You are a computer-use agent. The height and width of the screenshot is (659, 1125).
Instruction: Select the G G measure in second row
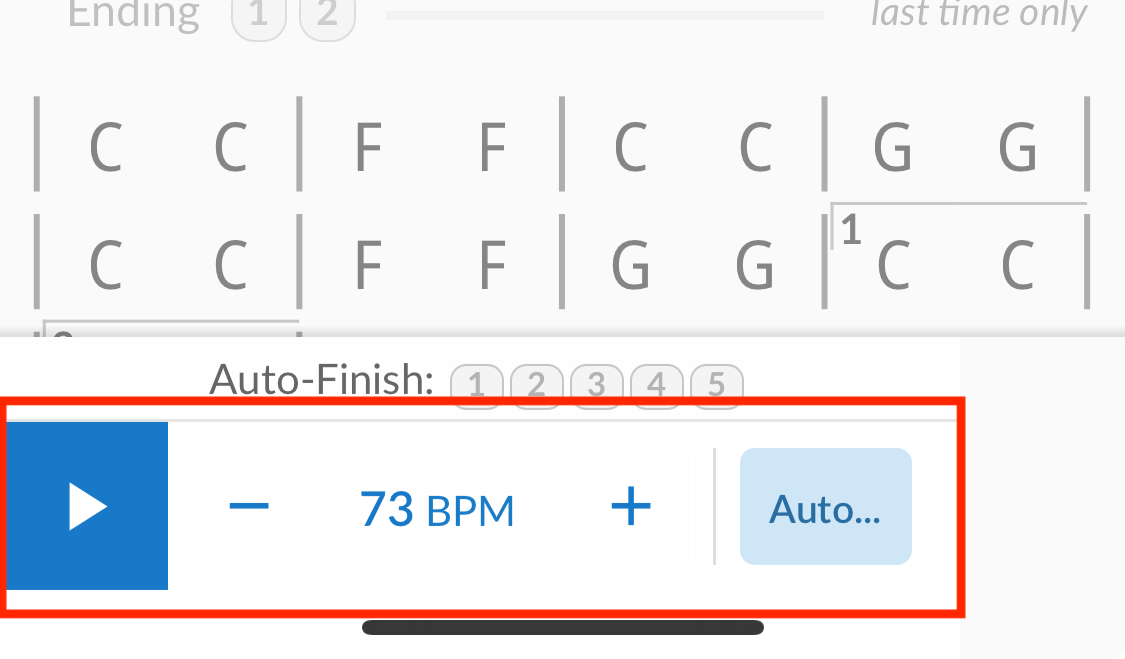pos(693,264)
